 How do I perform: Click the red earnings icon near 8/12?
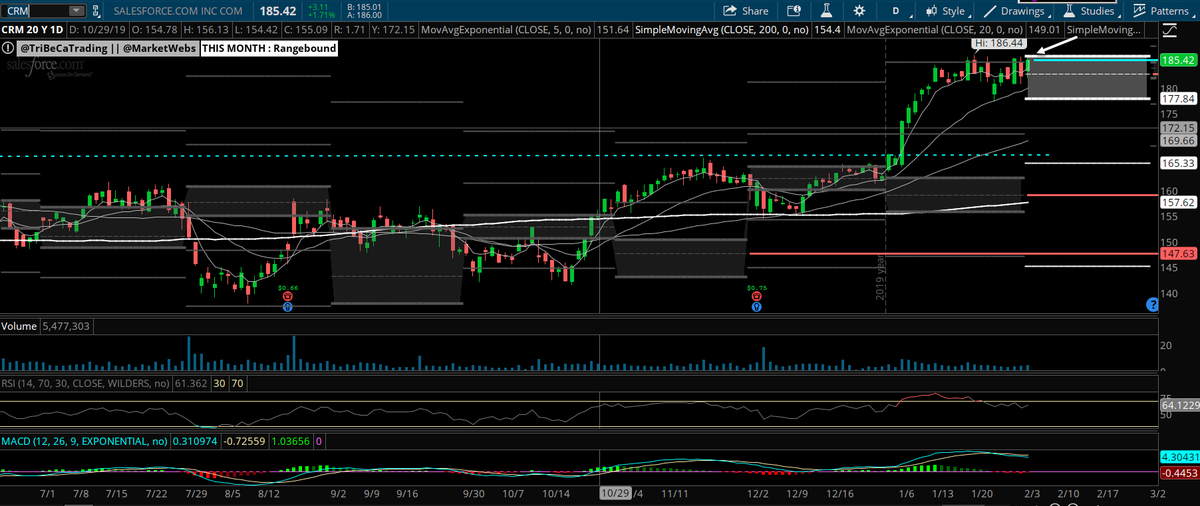click(288, 296)
